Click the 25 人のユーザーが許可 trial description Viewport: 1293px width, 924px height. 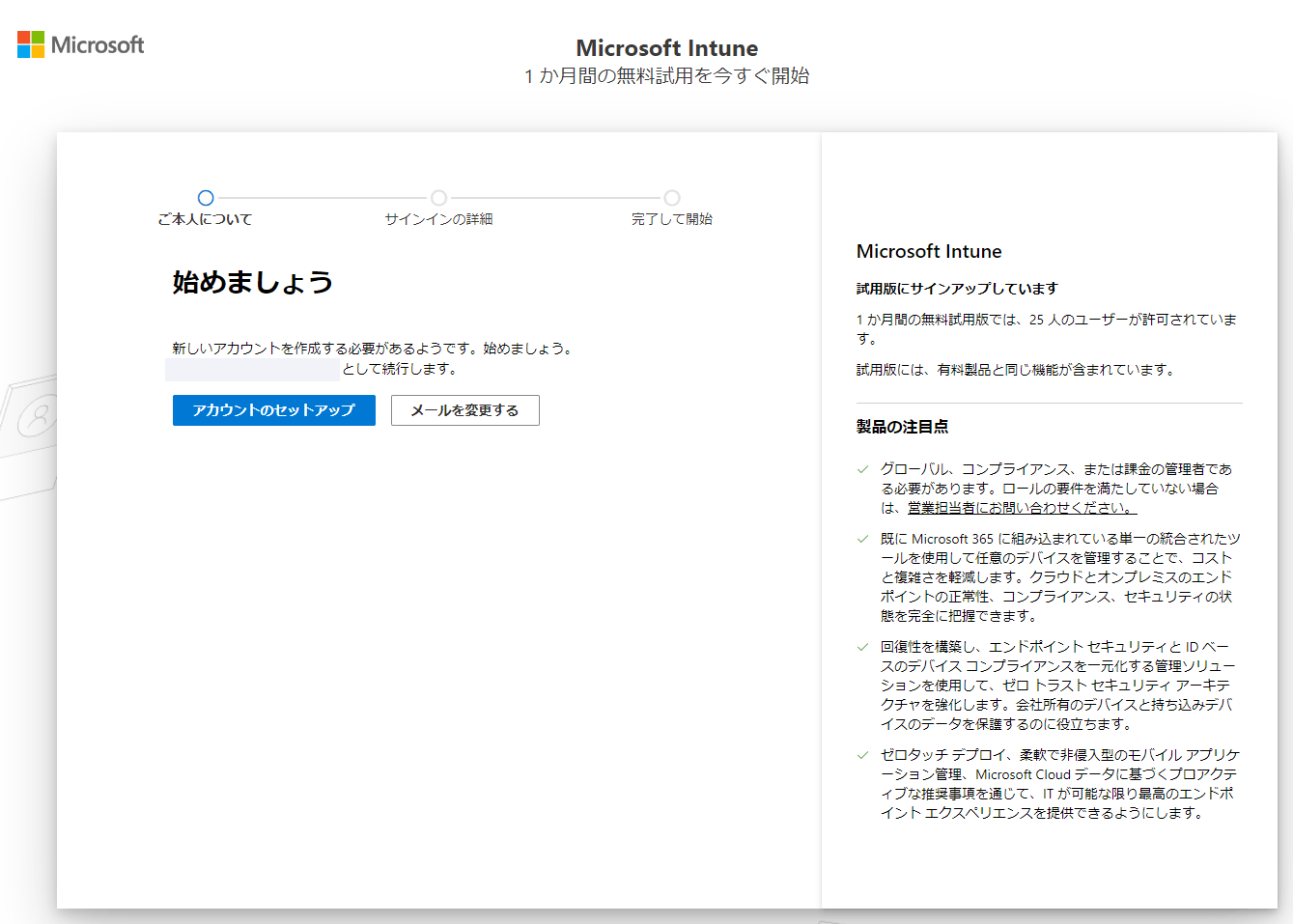pyautogui.click(x=1047, y=329)
